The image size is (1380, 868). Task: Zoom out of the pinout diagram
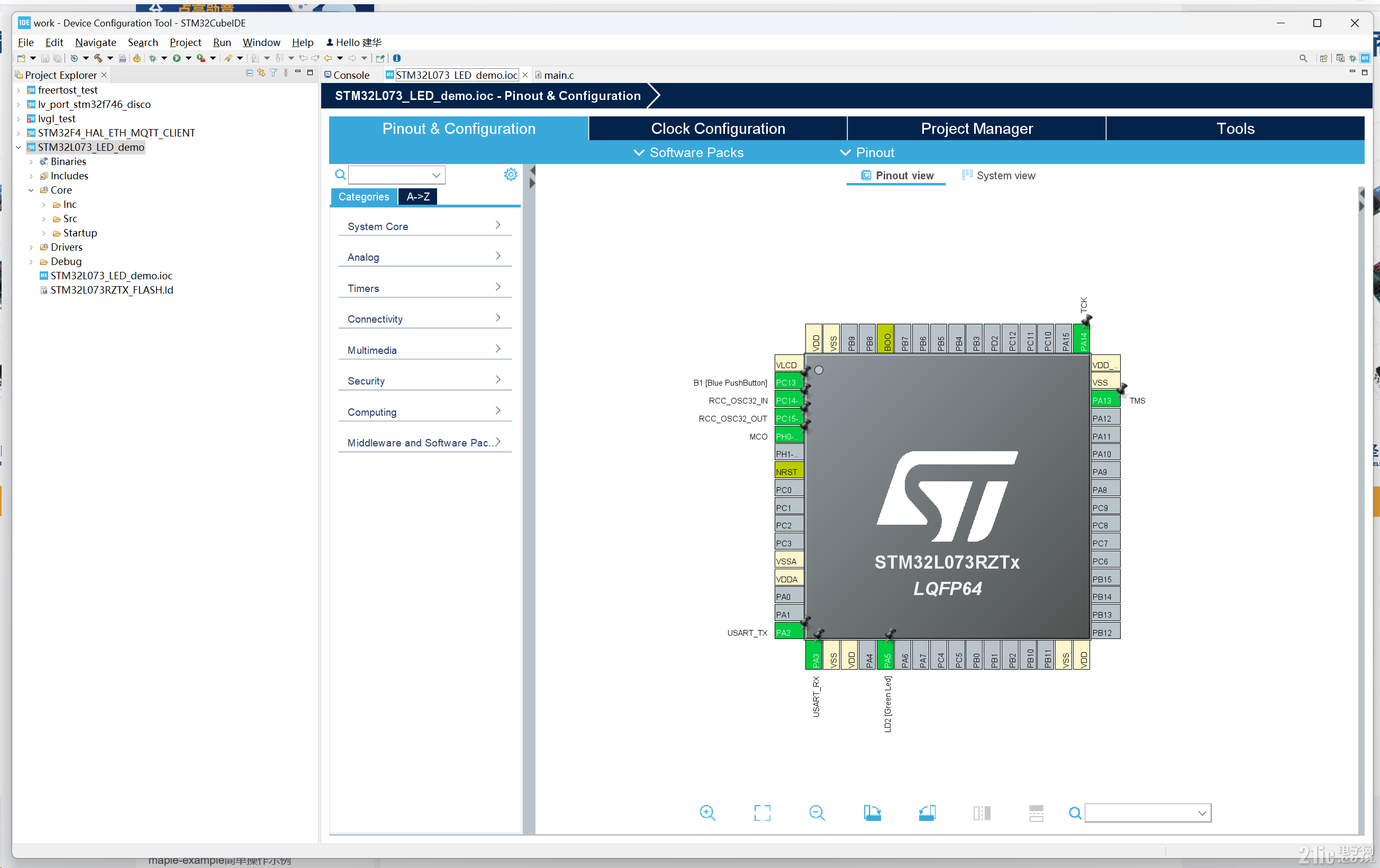coord(817,813)
